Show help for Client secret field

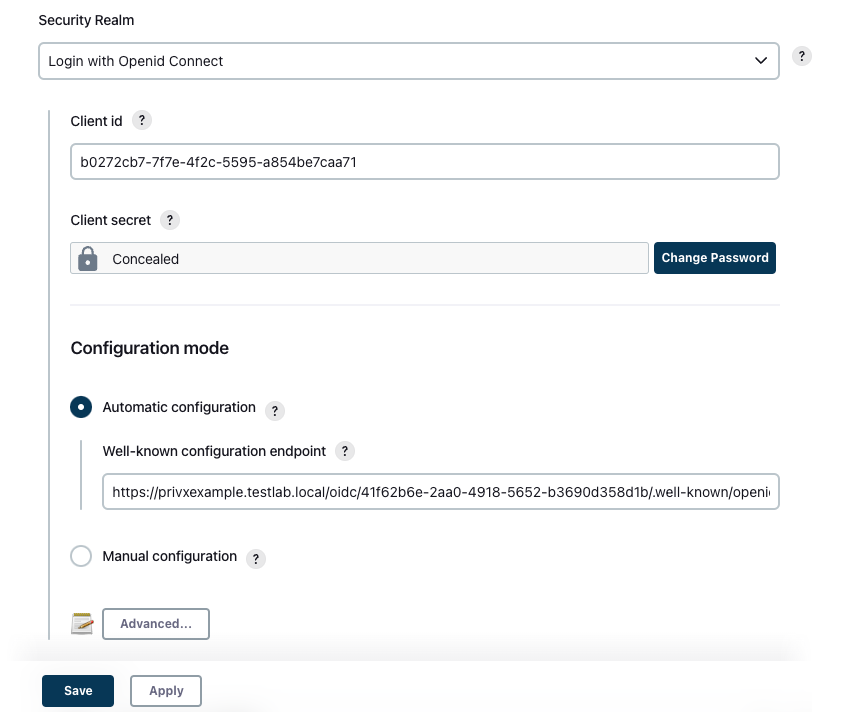coord(170,220)
